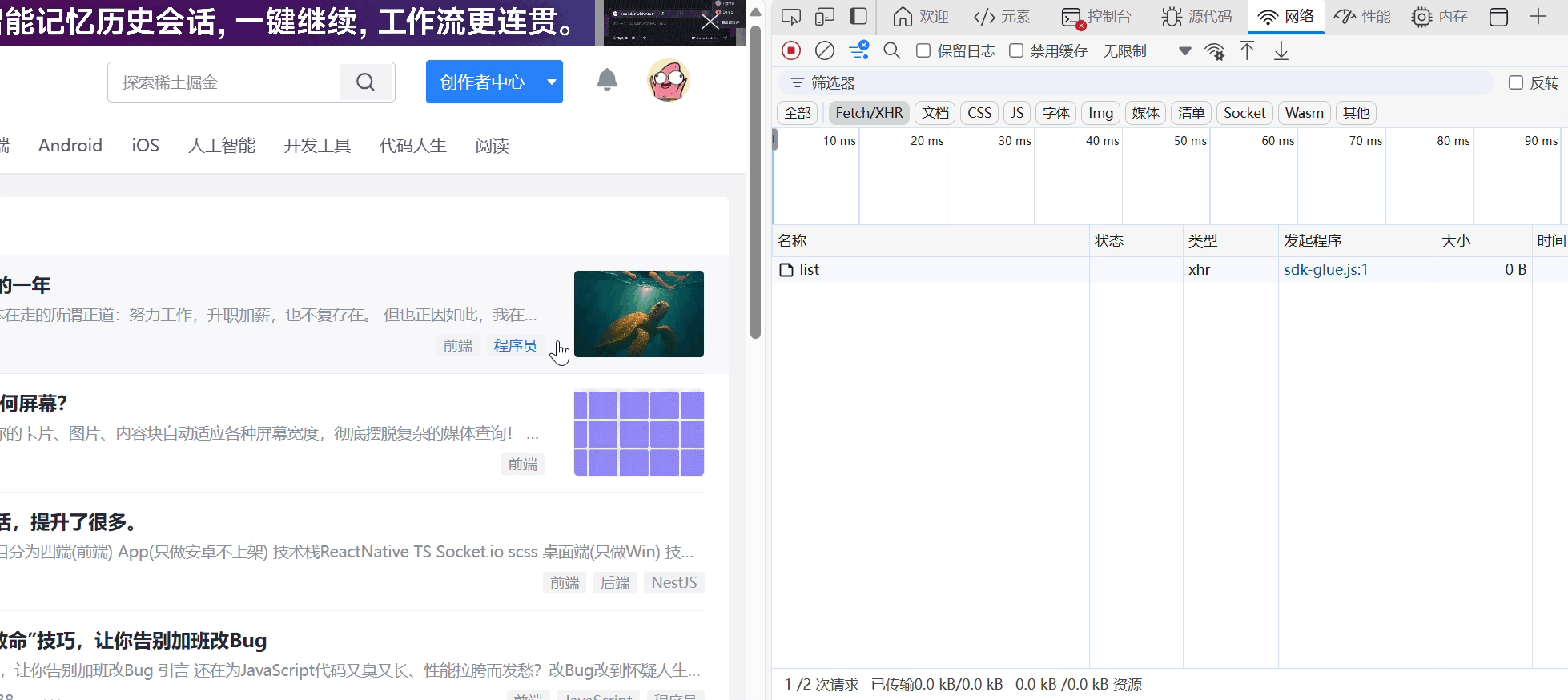Open the 性能 performance tab

point(1362,17)
